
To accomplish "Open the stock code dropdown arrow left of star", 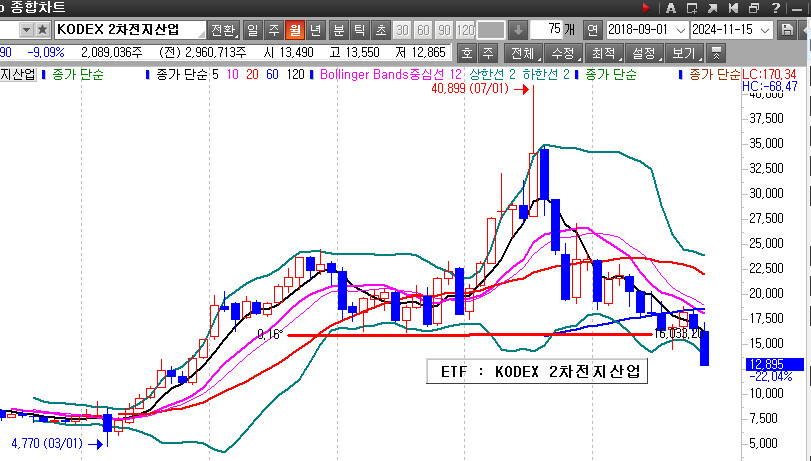I will (x=26, y=29).
